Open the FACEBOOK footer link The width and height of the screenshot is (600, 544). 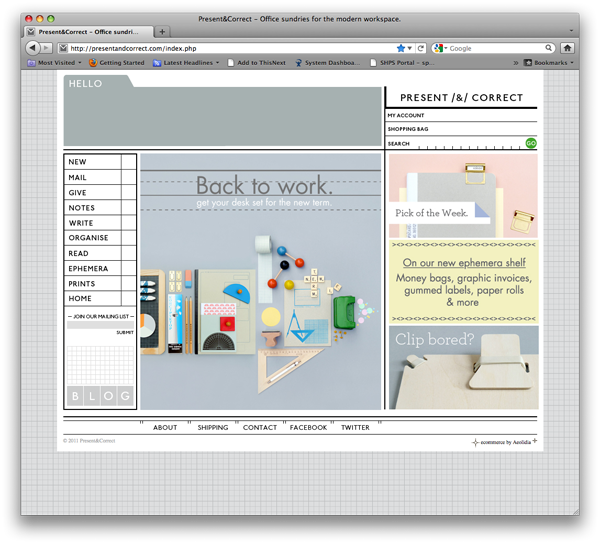tap(308, 427)
